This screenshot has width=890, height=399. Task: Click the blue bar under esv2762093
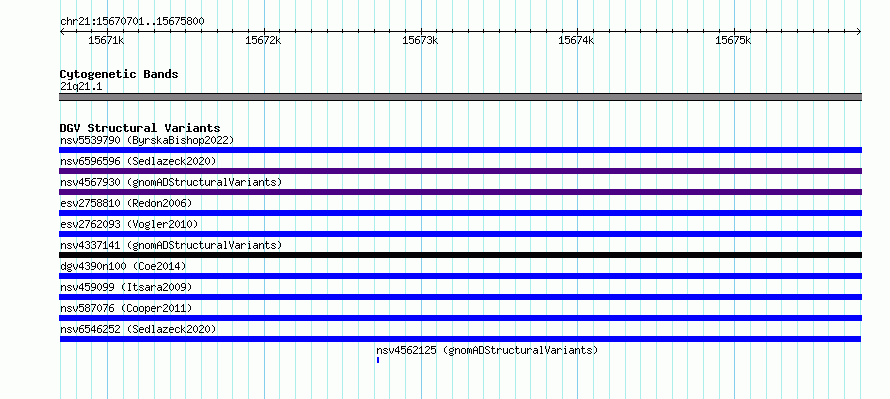pos(460,234)
